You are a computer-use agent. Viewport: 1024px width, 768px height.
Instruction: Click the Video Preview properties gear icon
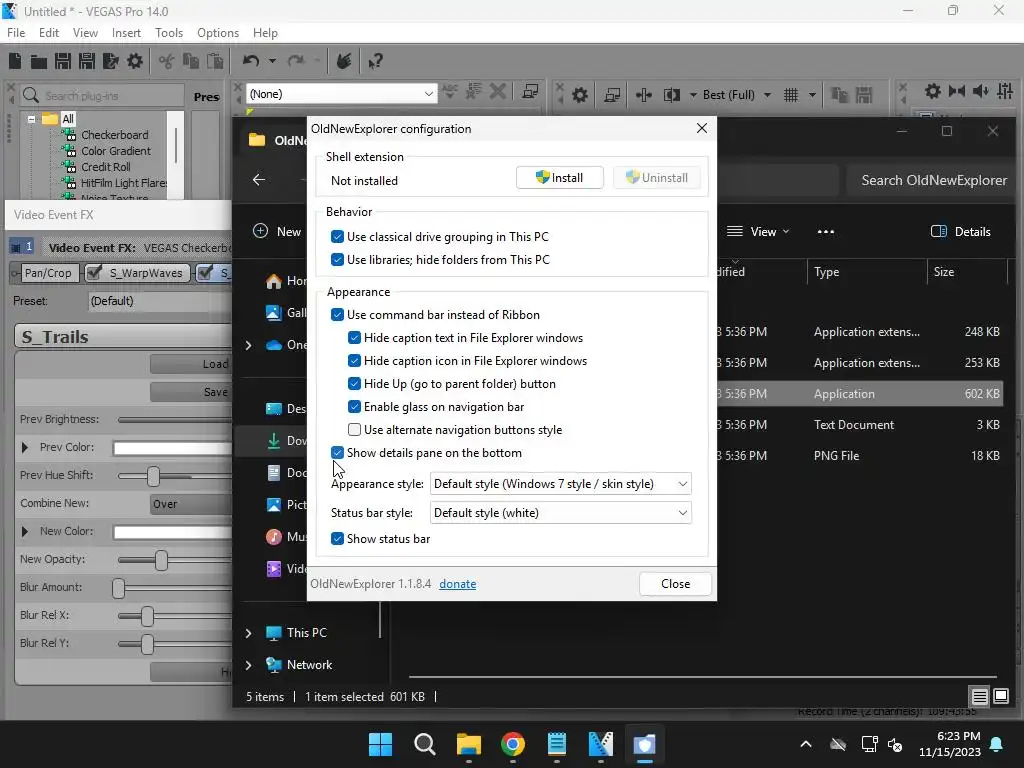pyautogui.click(x=580, y=95)
